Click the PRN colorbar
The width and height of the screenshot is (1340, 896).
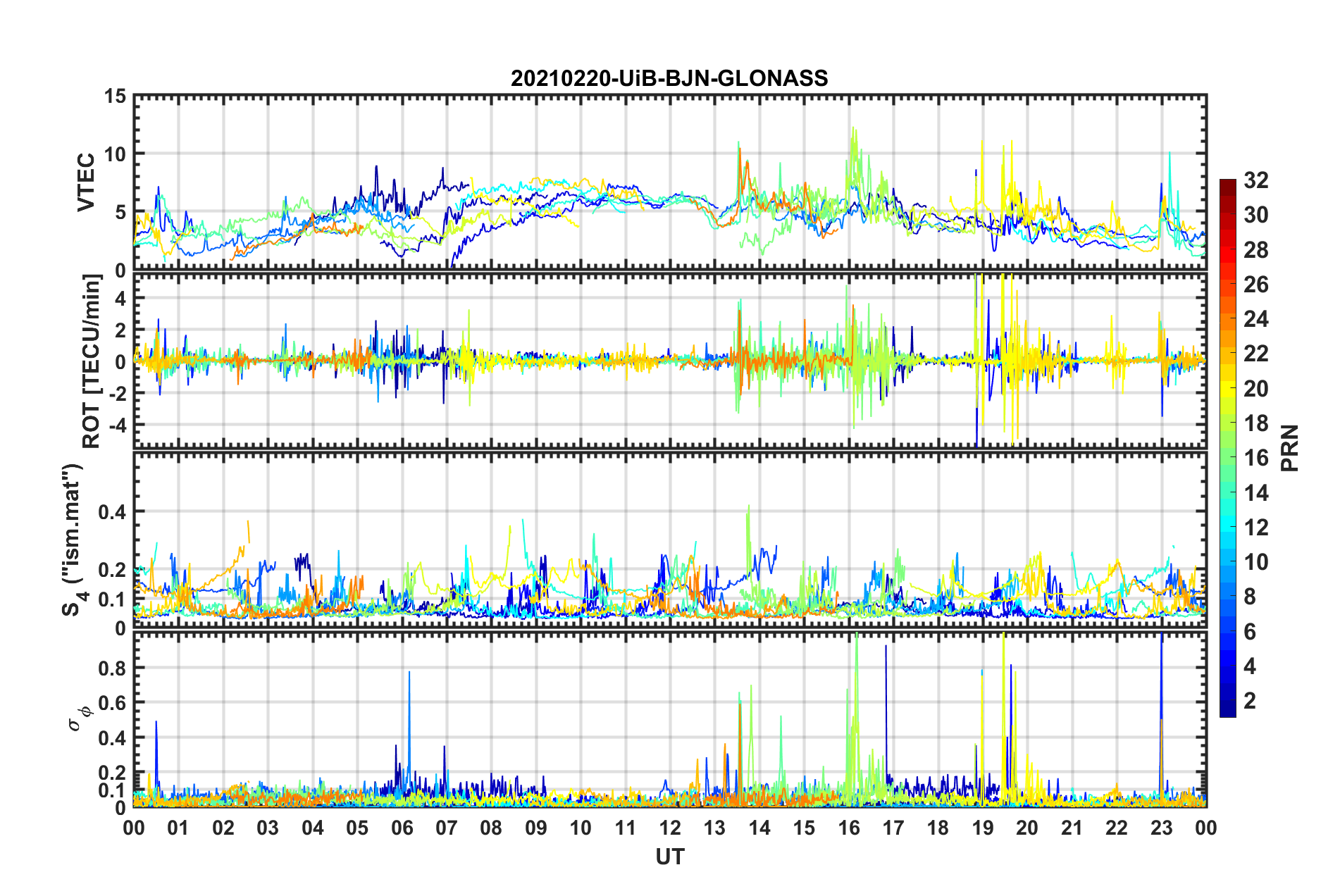[1227, 448]
